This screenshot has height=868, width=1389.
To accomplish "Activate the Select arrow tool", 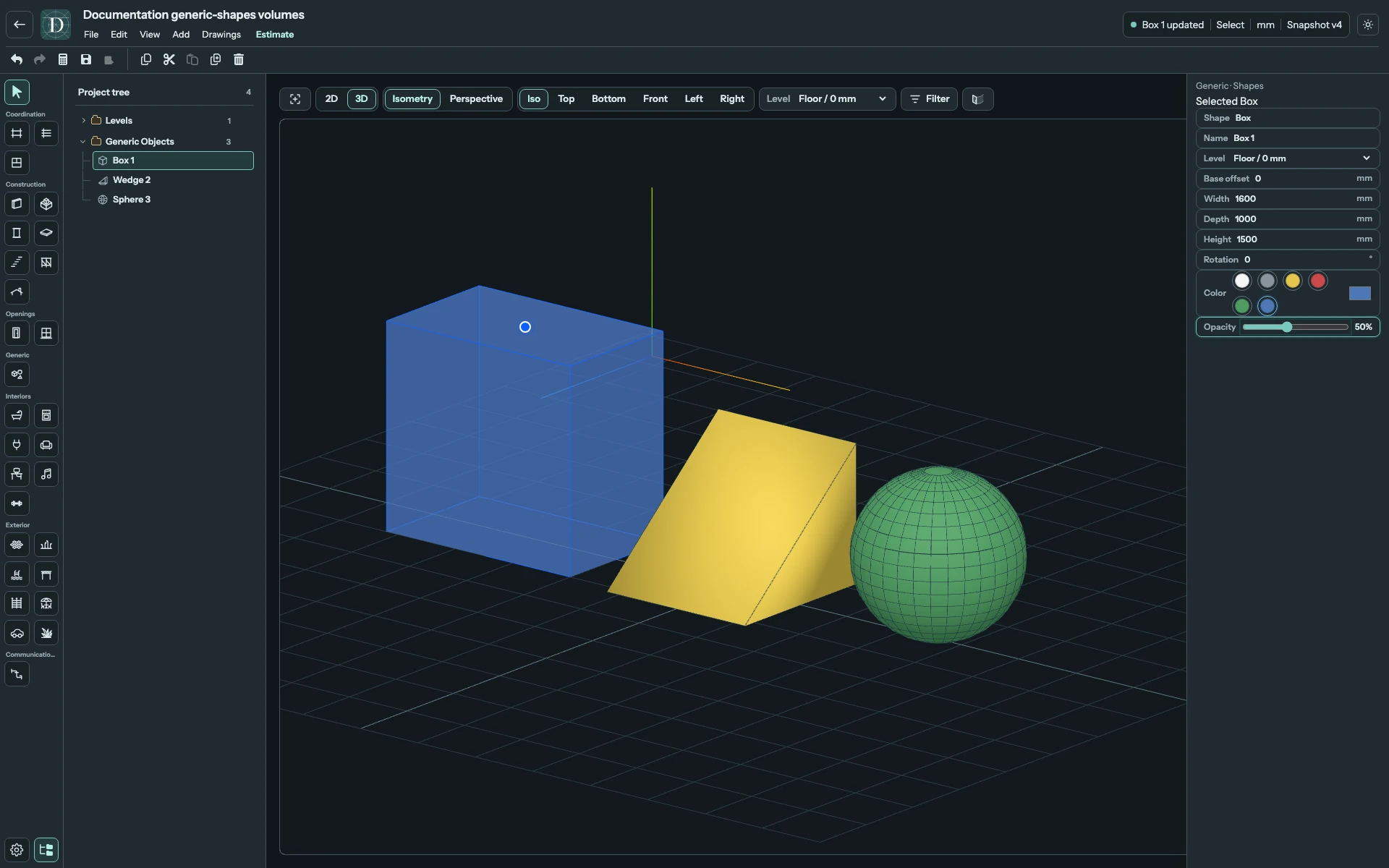I will coord(17,92).
